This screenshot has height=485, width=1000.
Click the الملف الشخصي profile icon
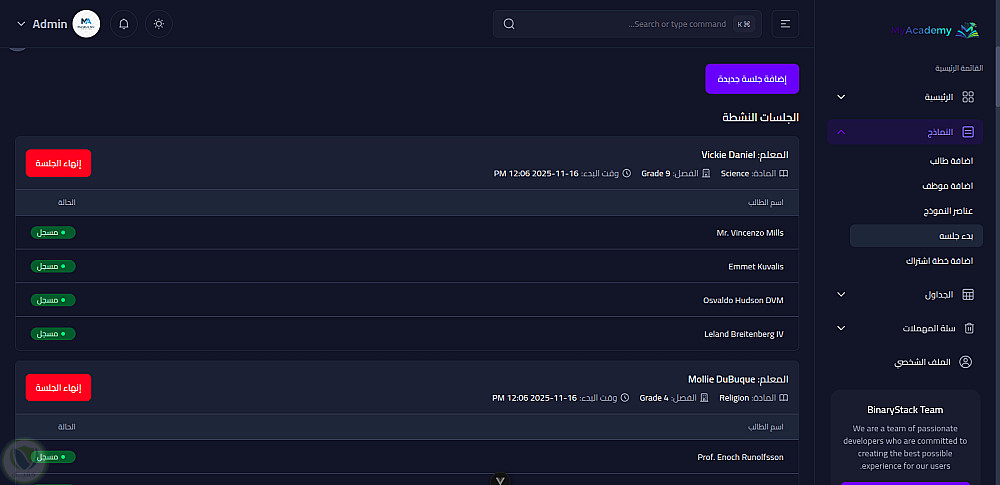[x=967, y=362]
